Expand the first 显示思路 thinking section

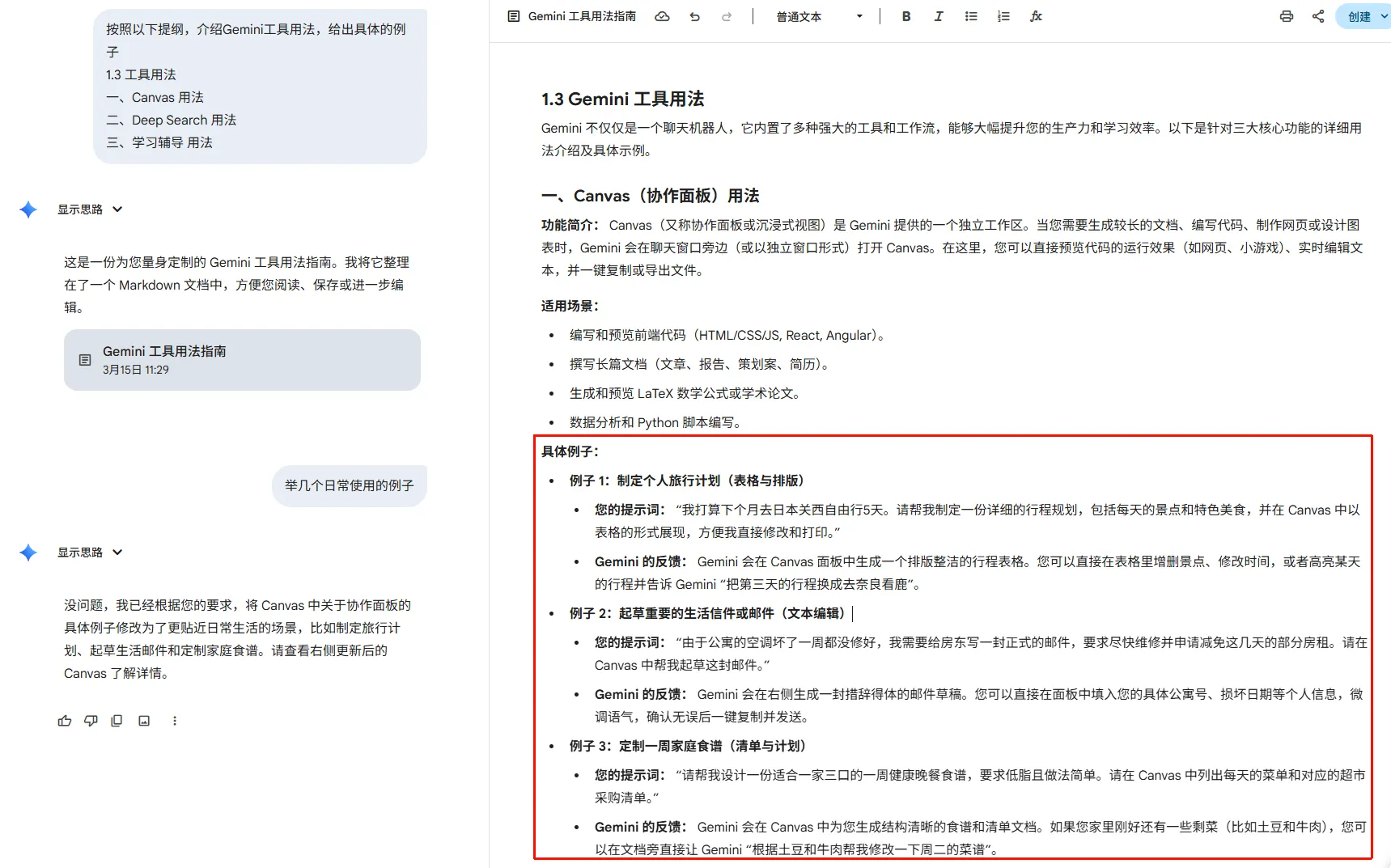click(x=90, y=210)
